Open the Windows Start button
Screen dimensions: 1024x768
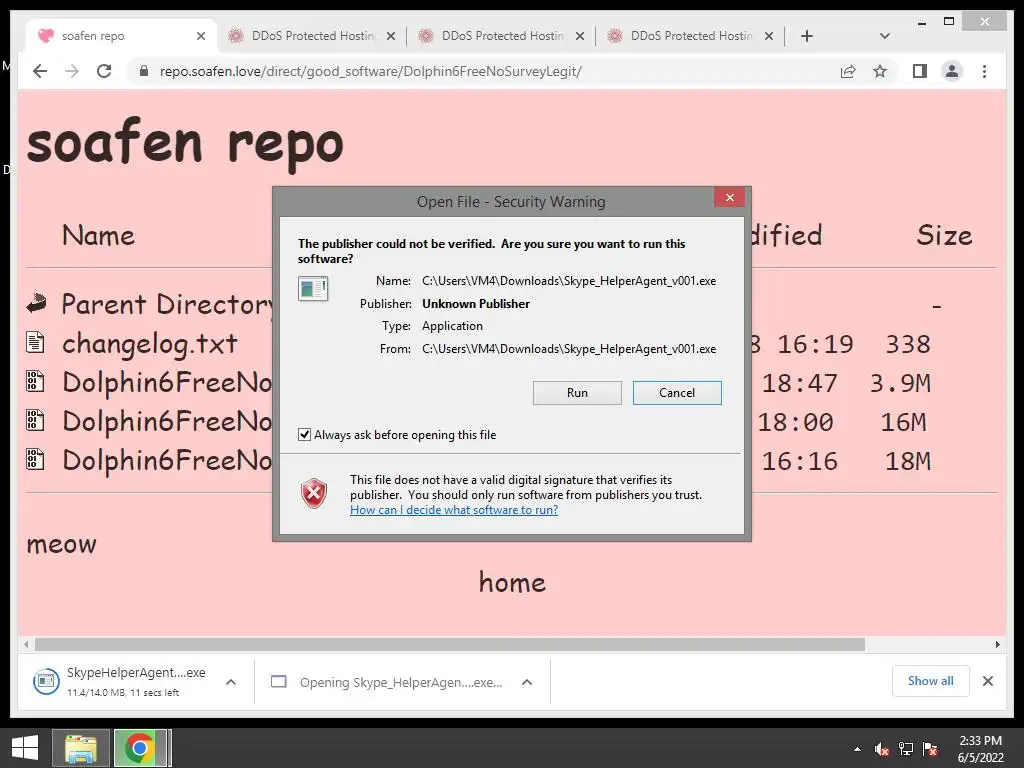(25, 748)
